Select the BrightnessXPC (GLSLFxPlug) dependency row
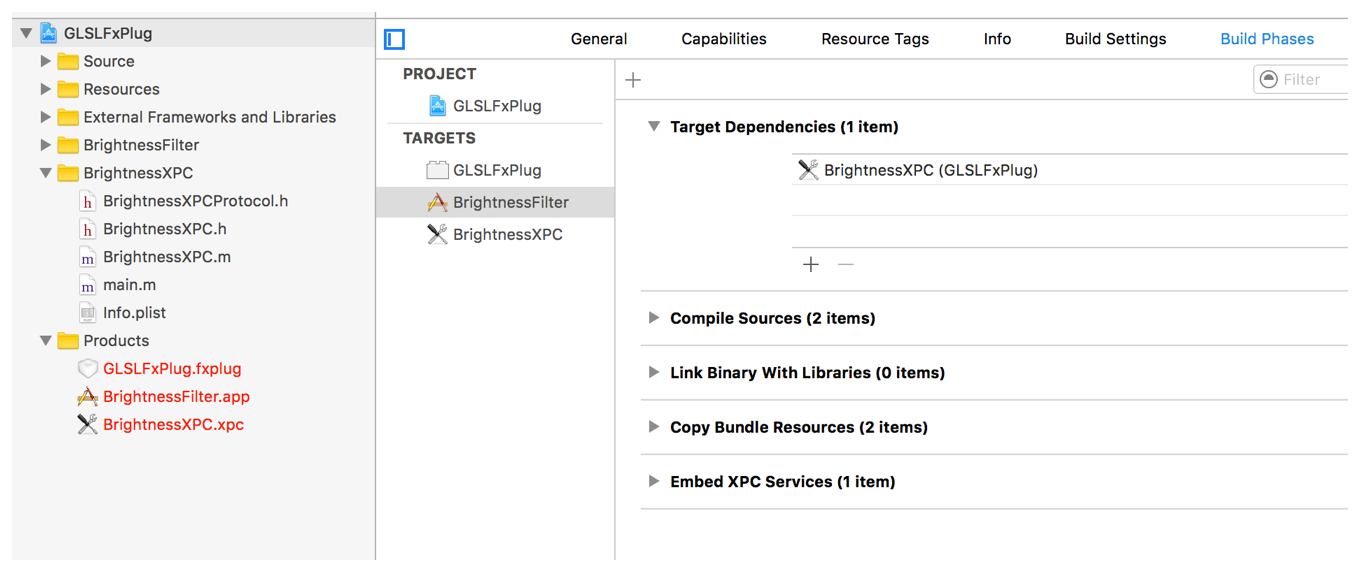The height and width of the screenshot is (572, 1360). 1070,170
